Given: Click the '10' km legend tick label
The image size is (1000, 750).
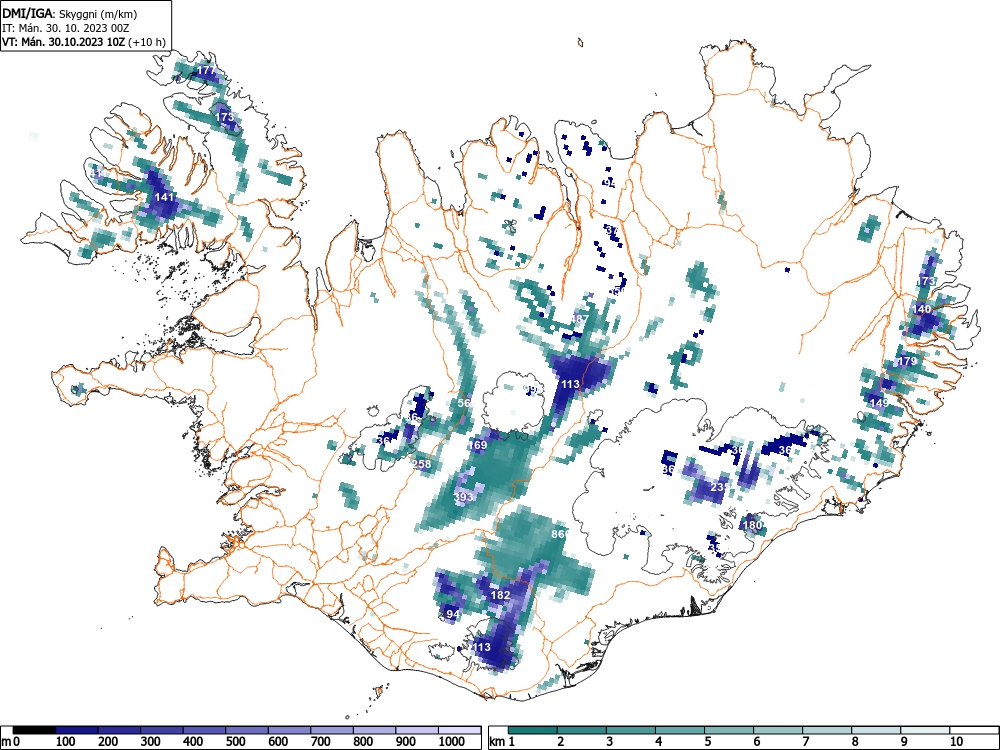Looking at the screenshot, I should click(x=956, y=742).
